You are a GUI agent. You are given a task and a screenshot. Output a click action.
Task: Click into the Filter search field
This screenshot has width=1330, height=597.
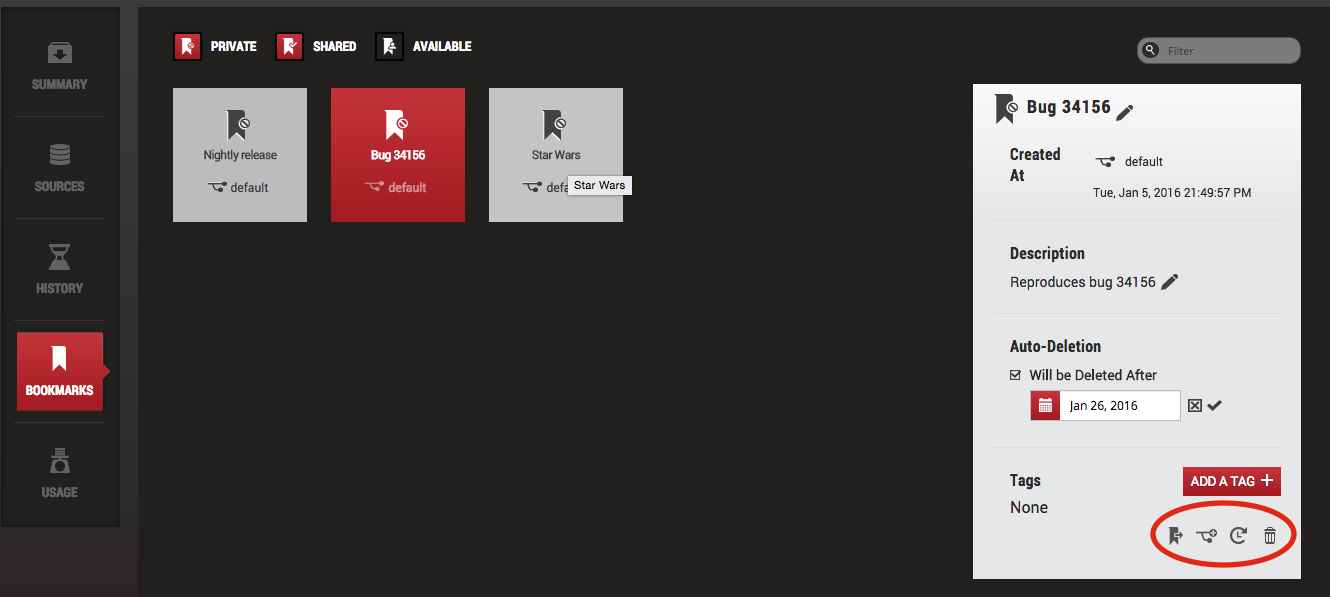1228,51
